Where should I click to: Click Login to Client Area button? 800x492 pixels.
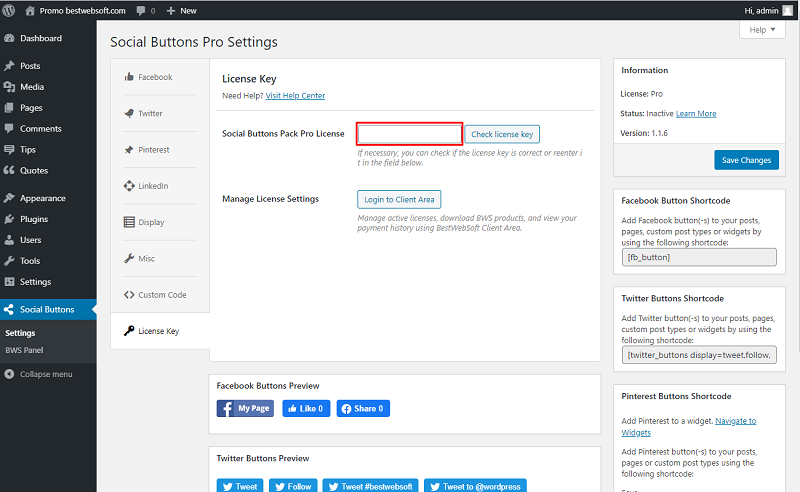click(399, 200)
